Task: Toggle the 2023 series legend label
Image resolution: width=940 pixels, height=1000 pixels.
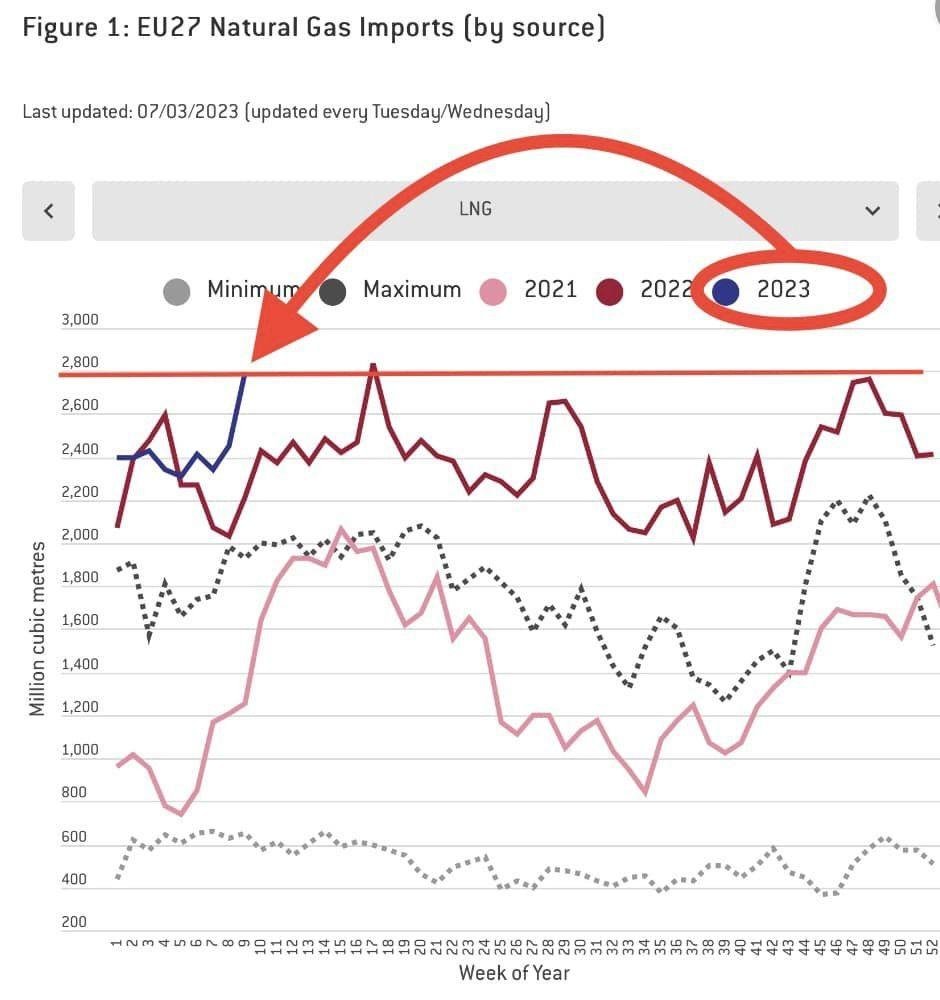Action: click(x=783, y=290)
